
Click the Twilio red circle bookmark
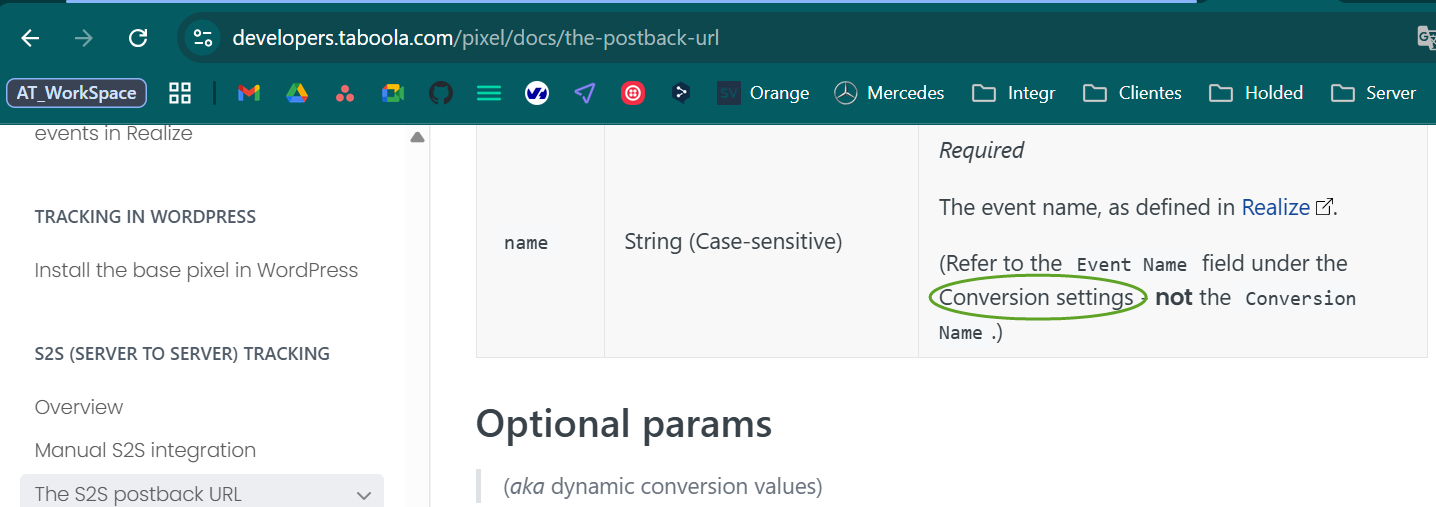pos(633,93)
